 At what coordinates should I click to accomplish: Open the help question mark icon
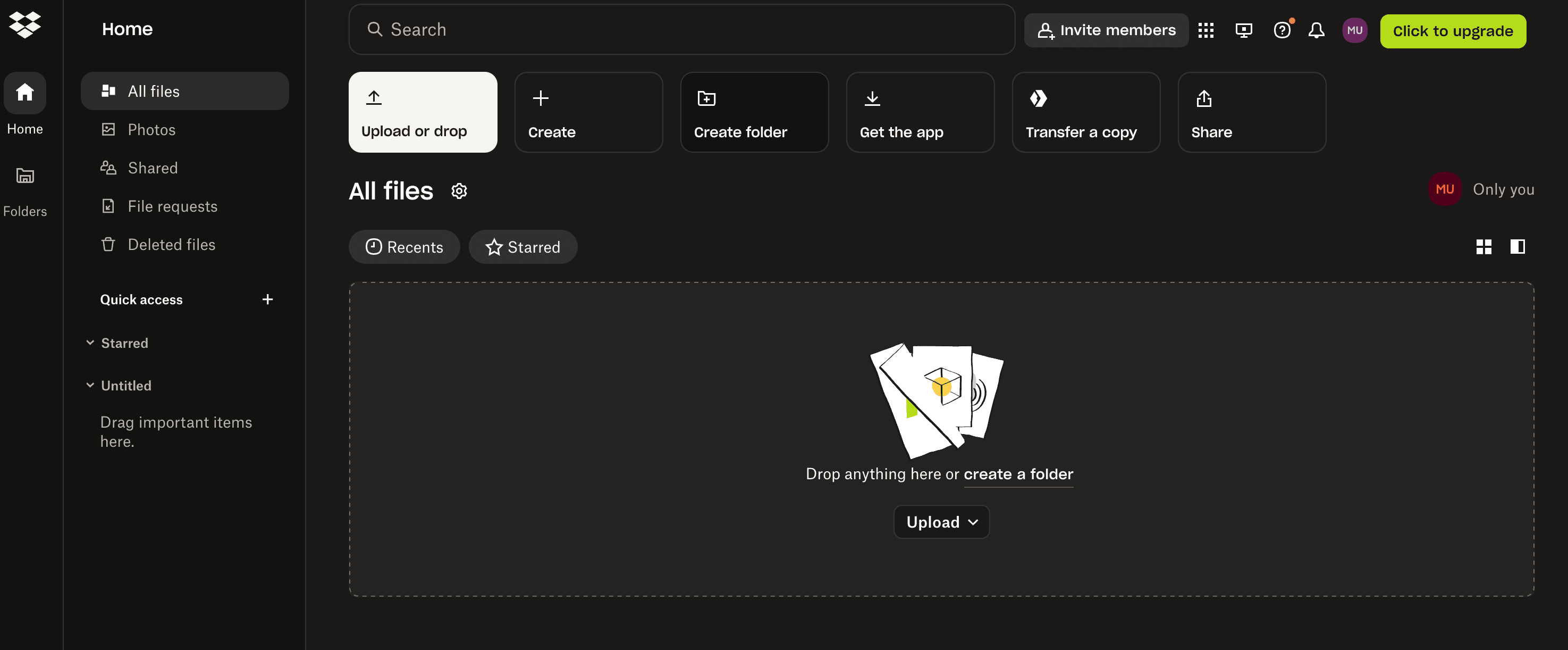[1282, 30]
